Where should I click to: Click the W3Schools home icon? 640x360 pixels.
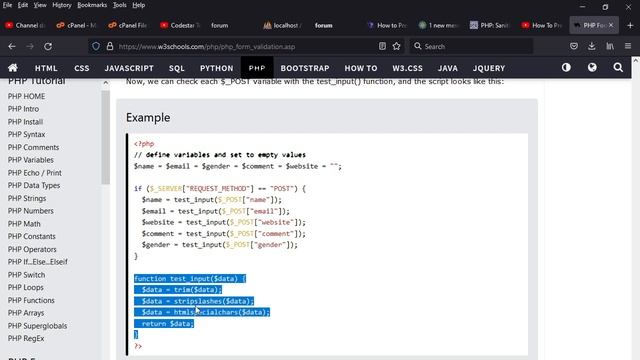[13, 68]
